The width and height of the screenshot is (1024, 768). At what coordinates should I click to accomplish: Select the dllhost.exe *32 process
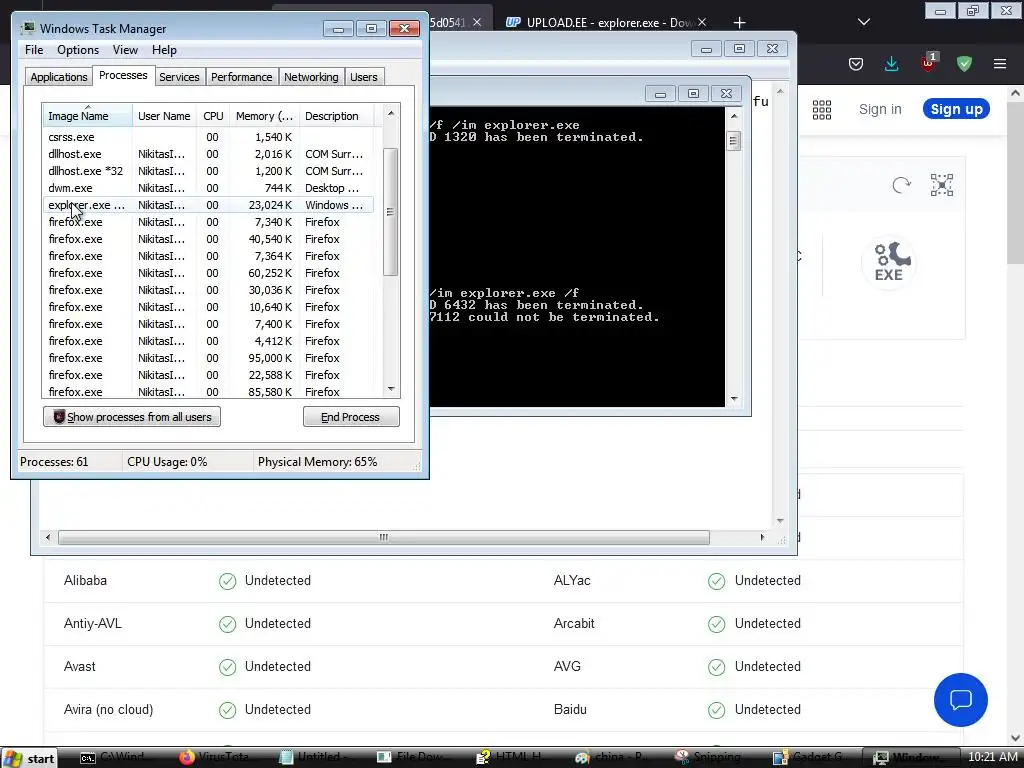point(208,171)
